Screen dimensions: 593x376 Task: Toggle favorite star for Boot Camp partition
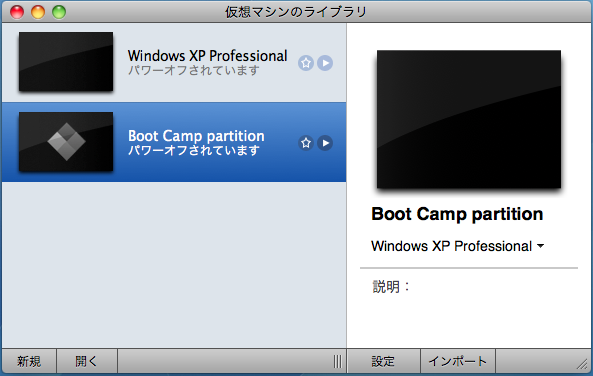coord(306,143)
